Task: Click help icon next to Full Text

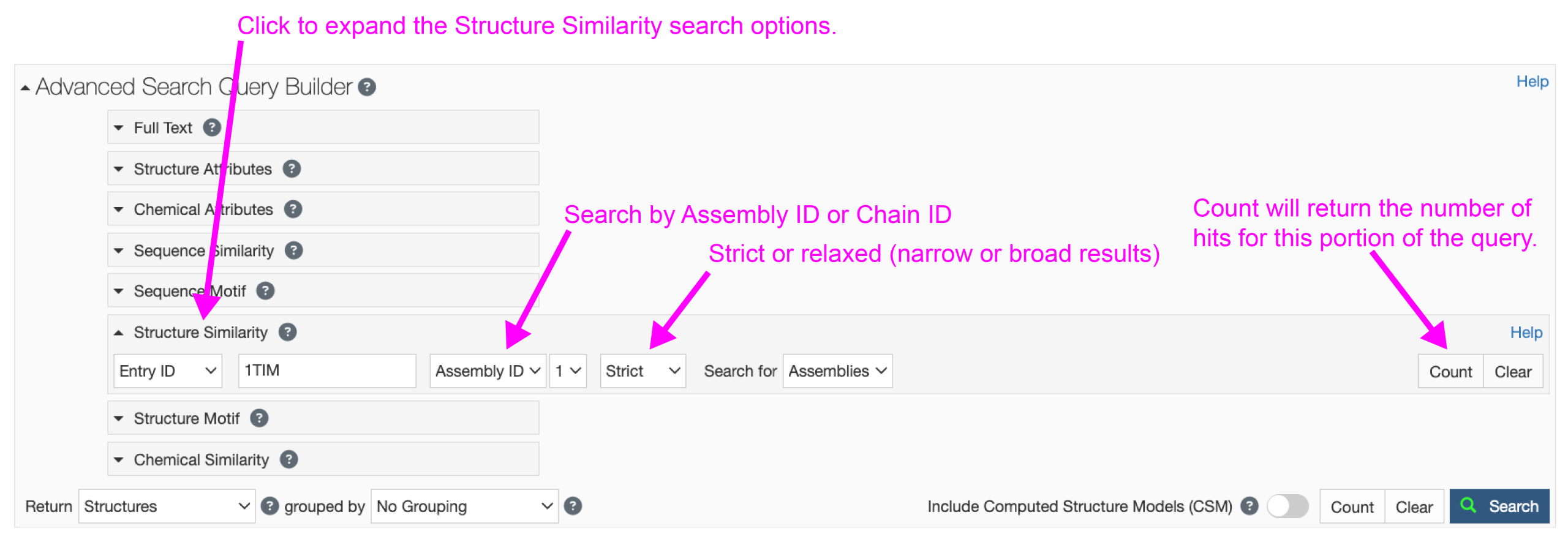Action: click(212, 127)
